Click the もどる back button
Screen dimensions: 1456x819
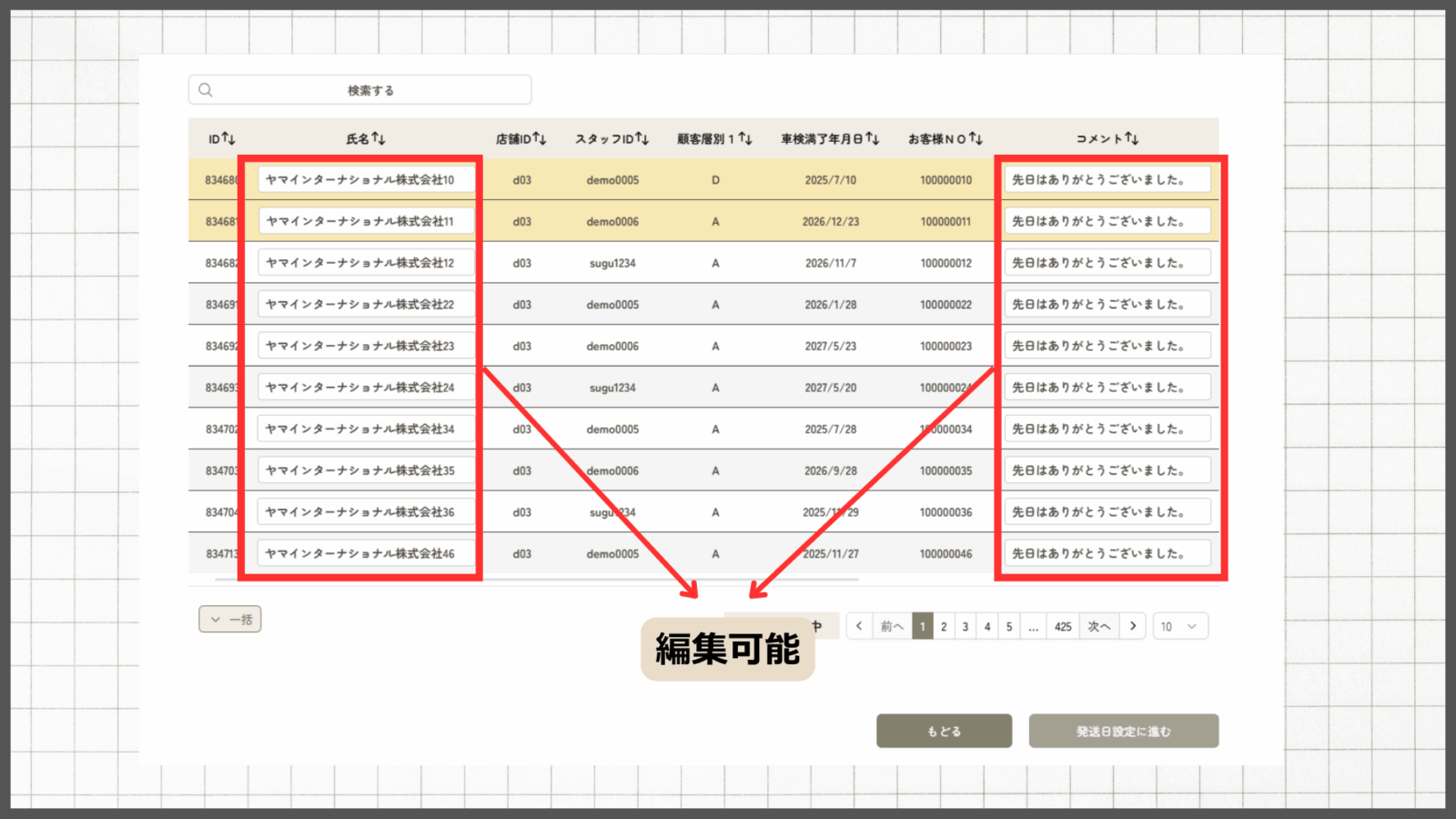944,731
